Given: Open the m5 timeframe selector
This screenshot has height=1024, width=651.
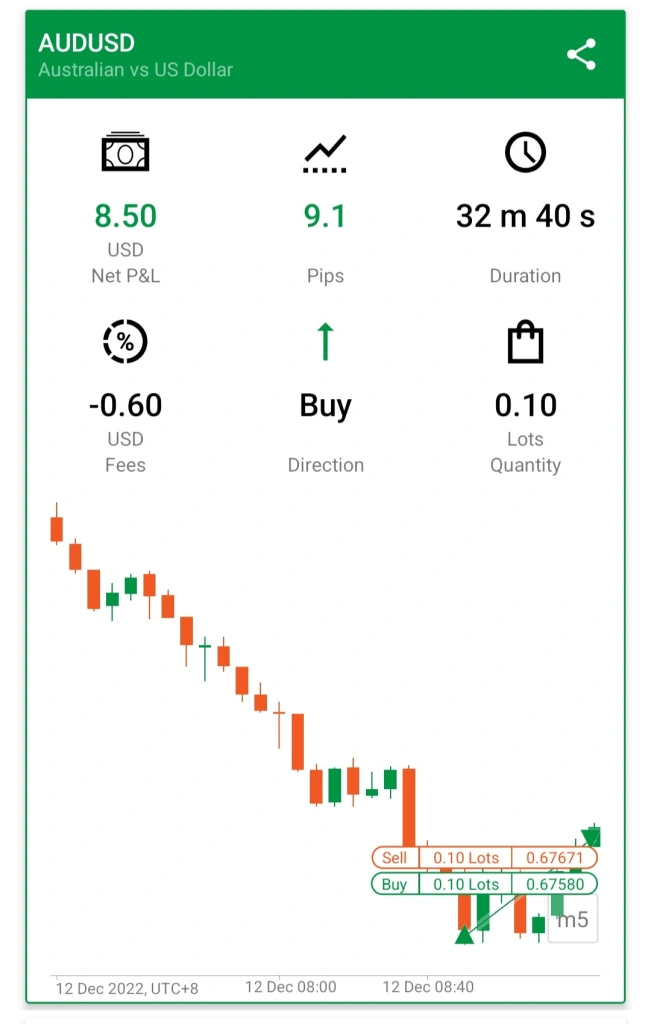Looking at the screenshot, I should point(573,920).
